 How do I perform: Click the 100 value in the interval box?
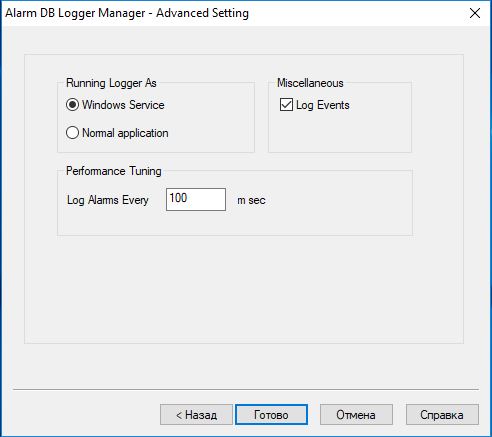tap(178, 198)
